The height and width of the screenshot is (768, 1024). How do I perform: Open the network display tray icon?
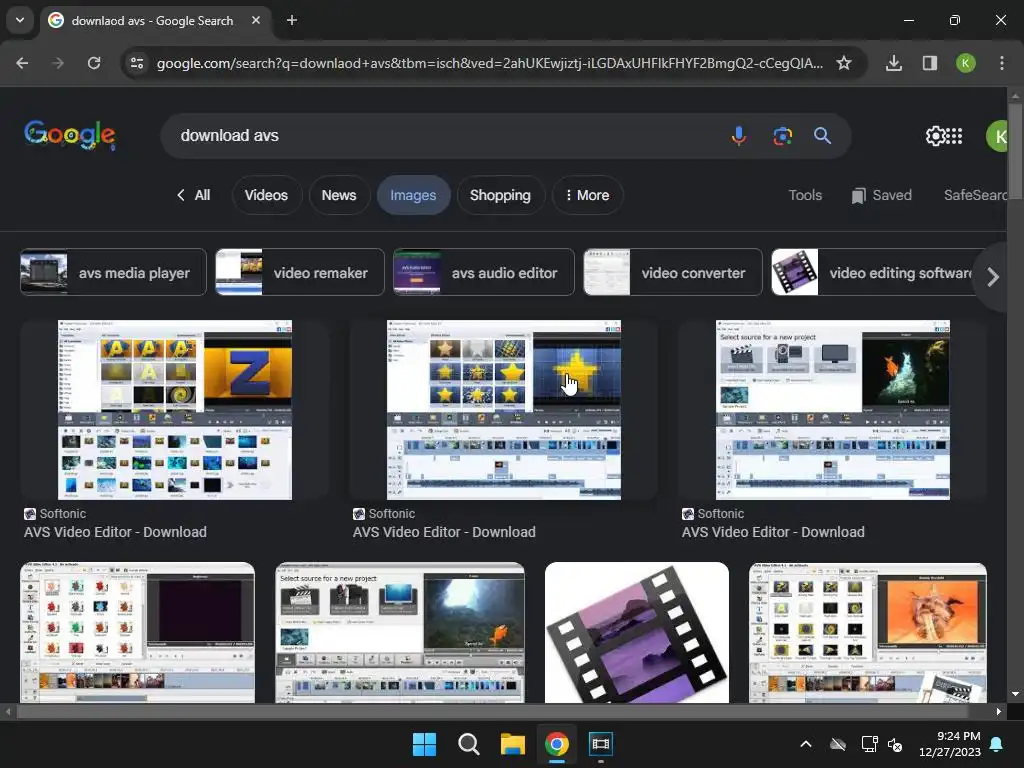coord(869,744)
